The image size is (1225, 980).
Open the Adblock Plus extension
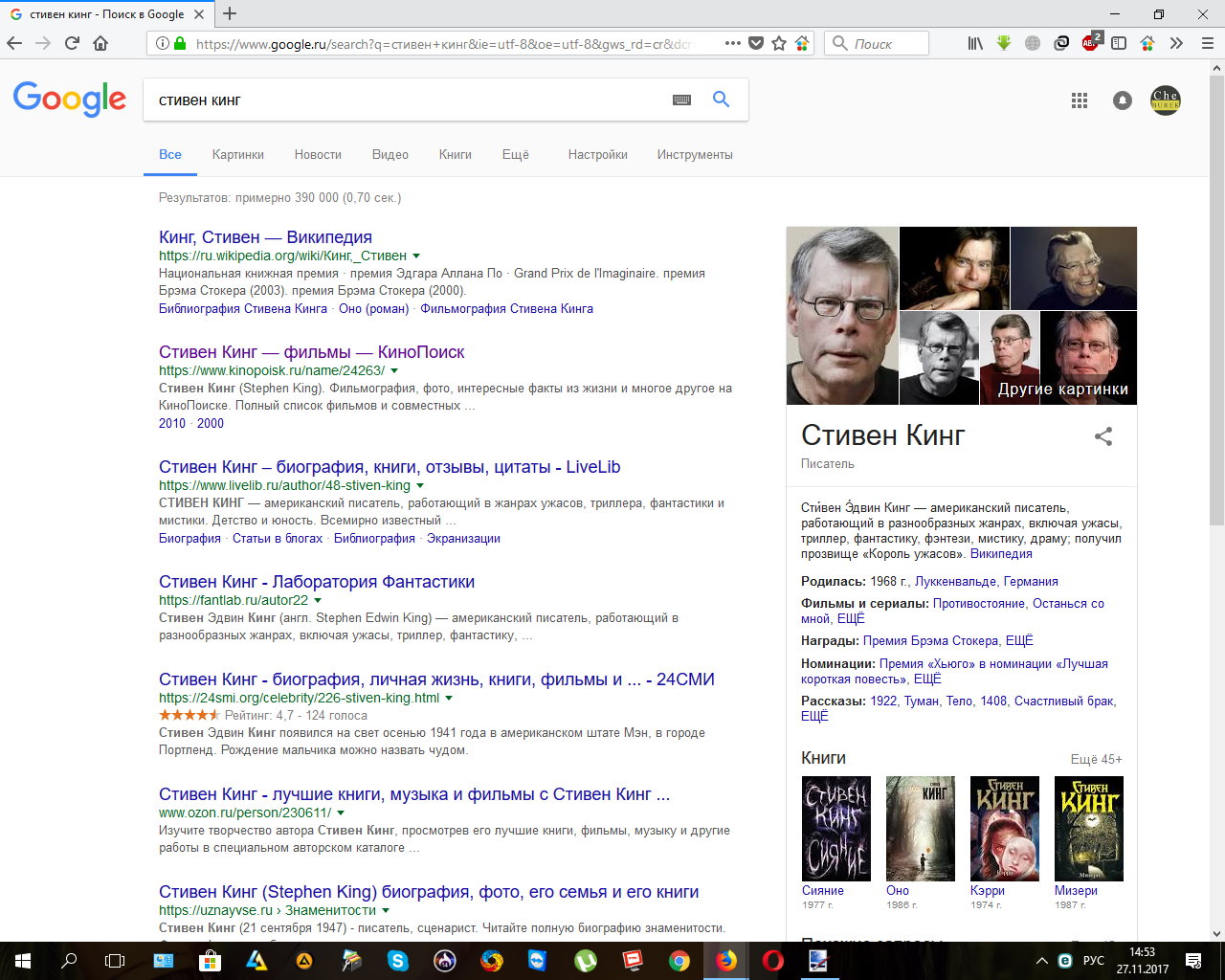click(1090, 43)
